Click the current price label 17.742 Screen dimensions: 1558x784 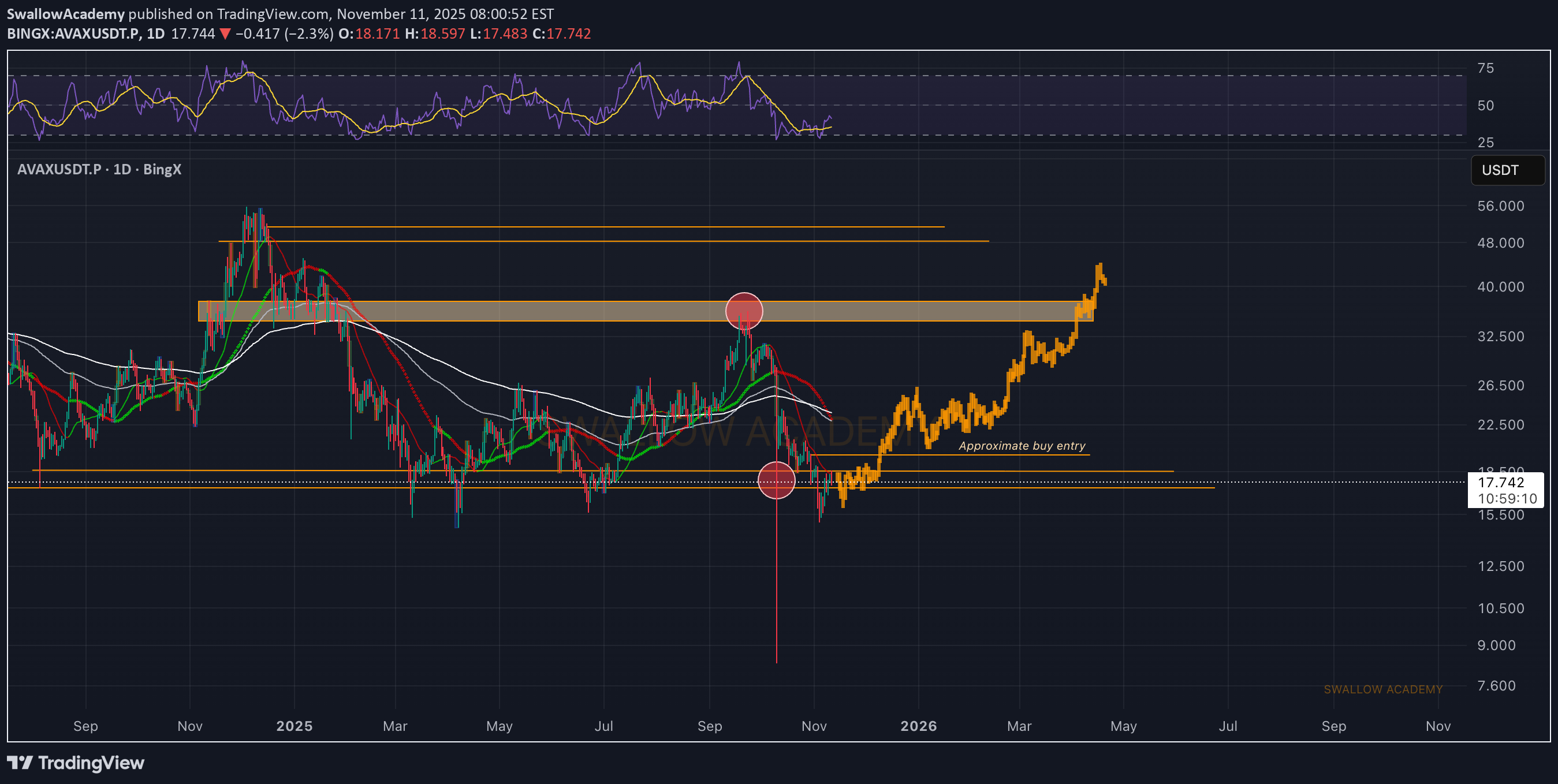point(1501,483)
